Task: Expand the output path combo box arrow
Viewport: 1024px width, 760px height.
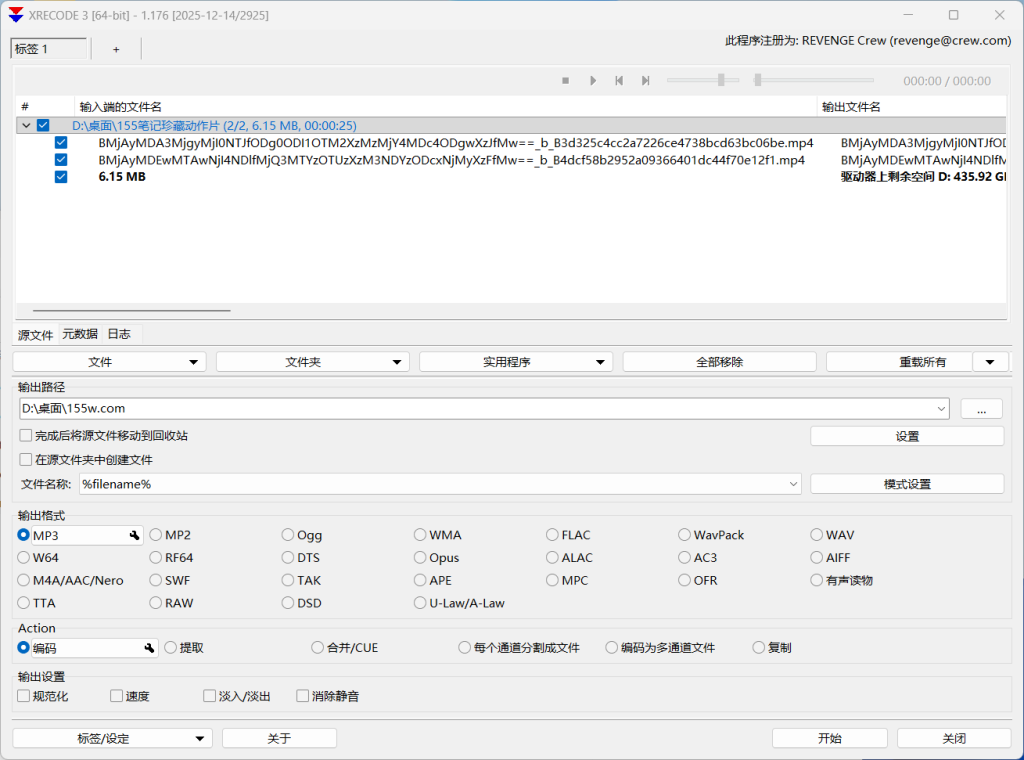Action: pos(942,408)
